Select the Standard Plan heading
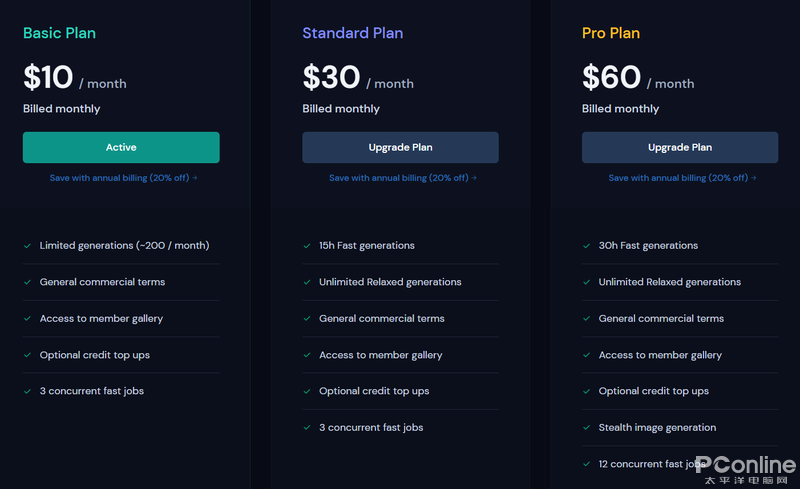 point(353,33)
